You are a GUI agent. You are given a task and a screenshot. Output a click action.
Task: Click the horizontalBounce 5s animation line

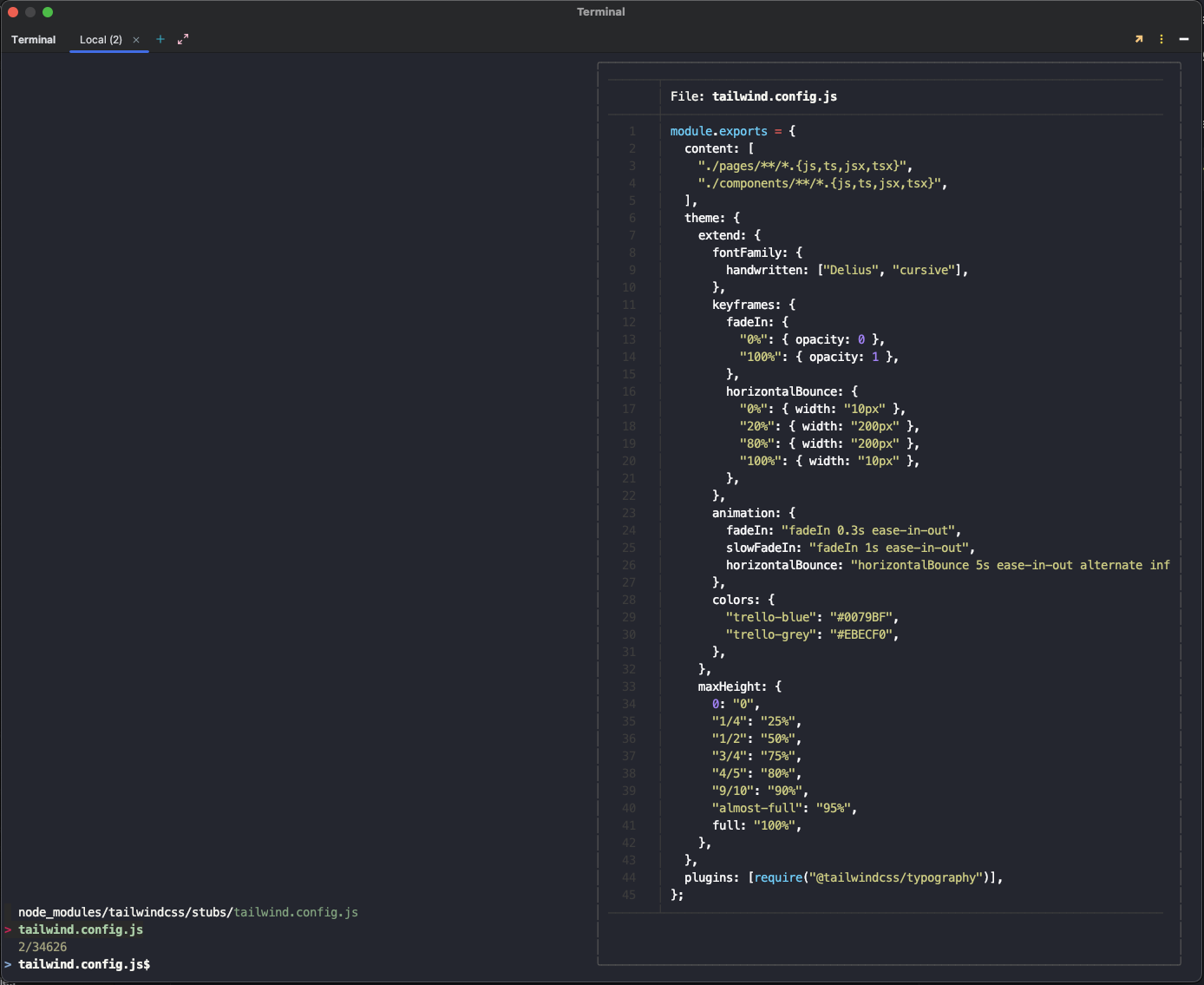[948, 565]
